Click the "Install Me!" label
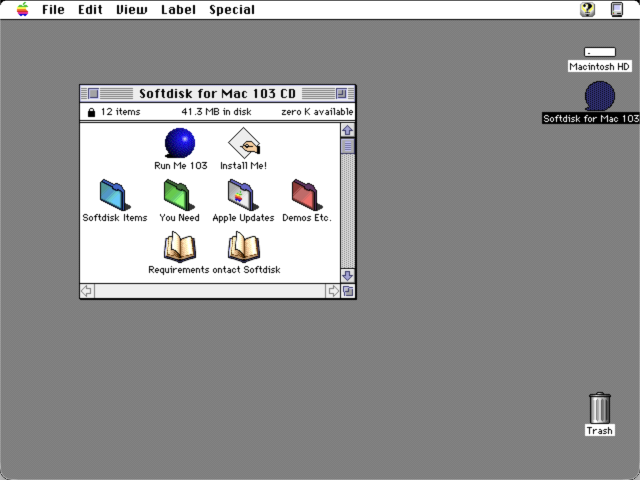This screenshot has height=480, width=640. pyautogui.click(x=243, y=166)
